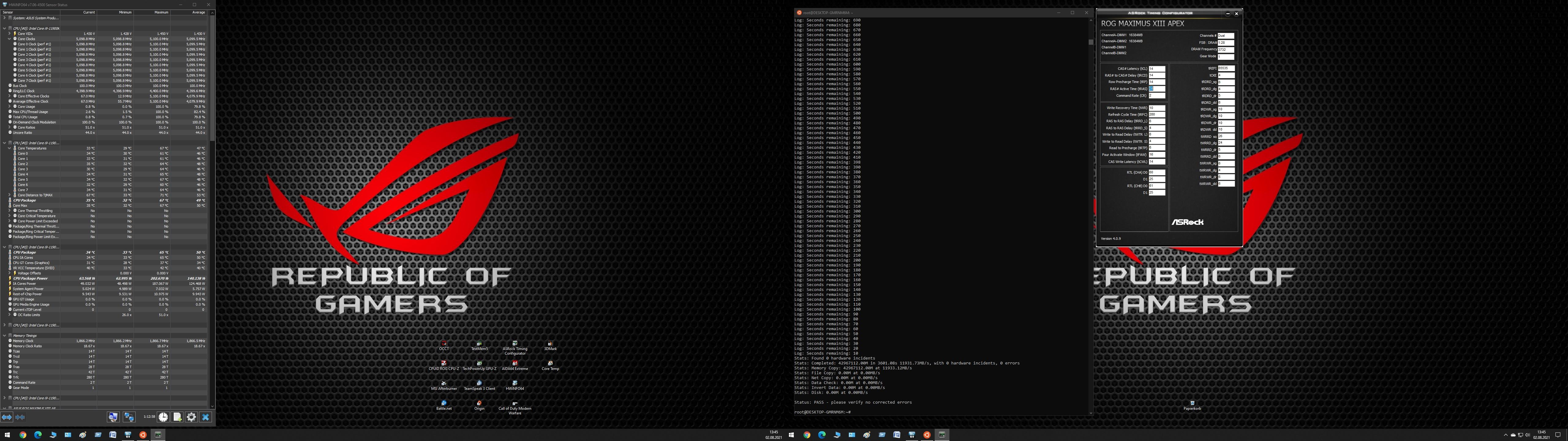Click the Current column header
This screenshot has height=441, width=1568.
tap(78, 12)
